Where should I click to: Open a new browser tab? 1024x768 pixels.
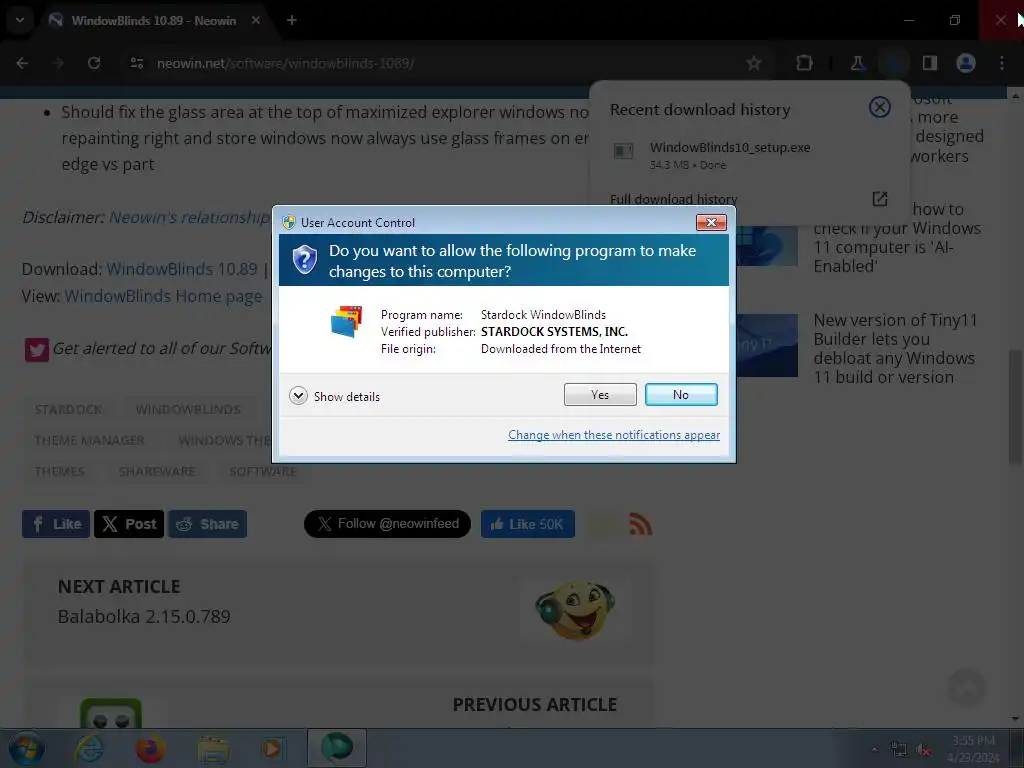(292, 20)
